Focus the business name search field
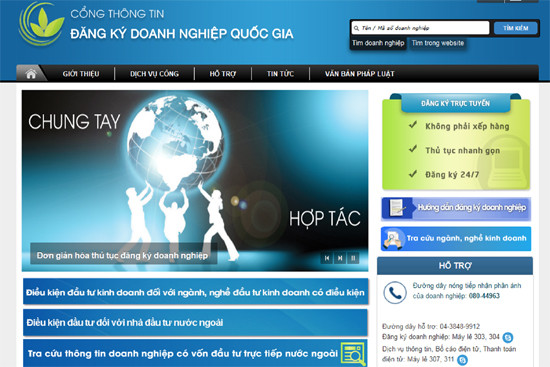 (x=420, y=28)
